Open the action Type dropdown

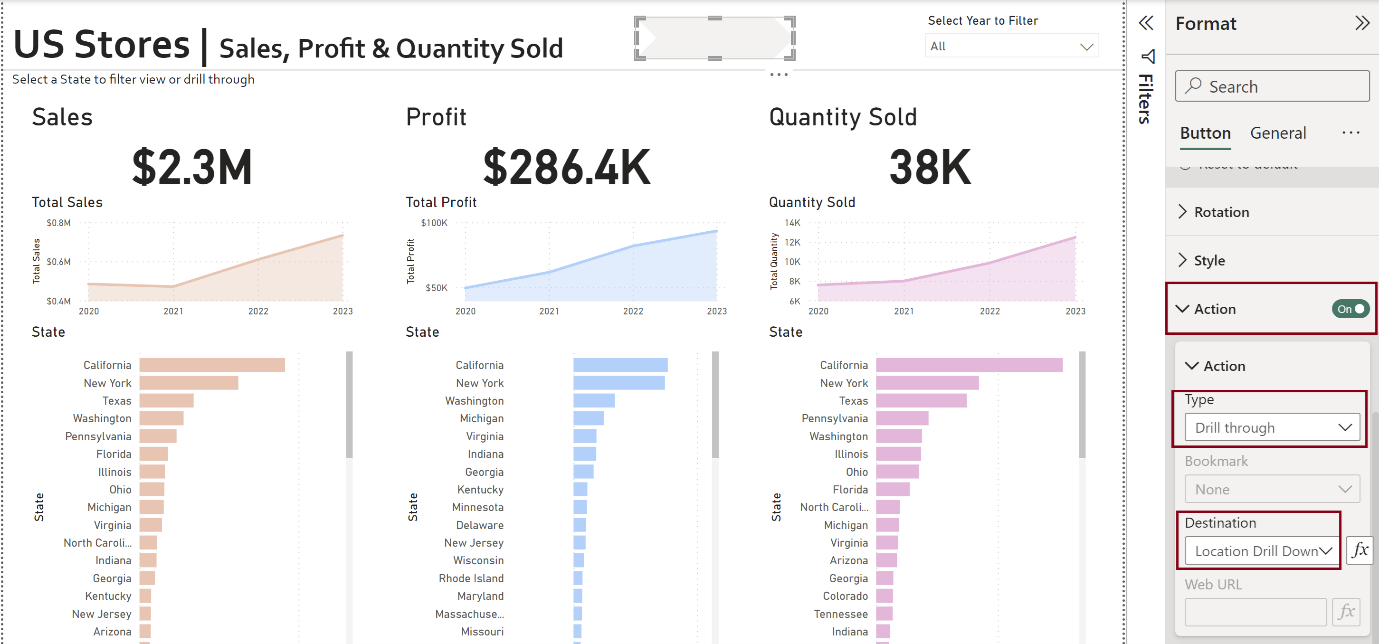coord(1271,428)
